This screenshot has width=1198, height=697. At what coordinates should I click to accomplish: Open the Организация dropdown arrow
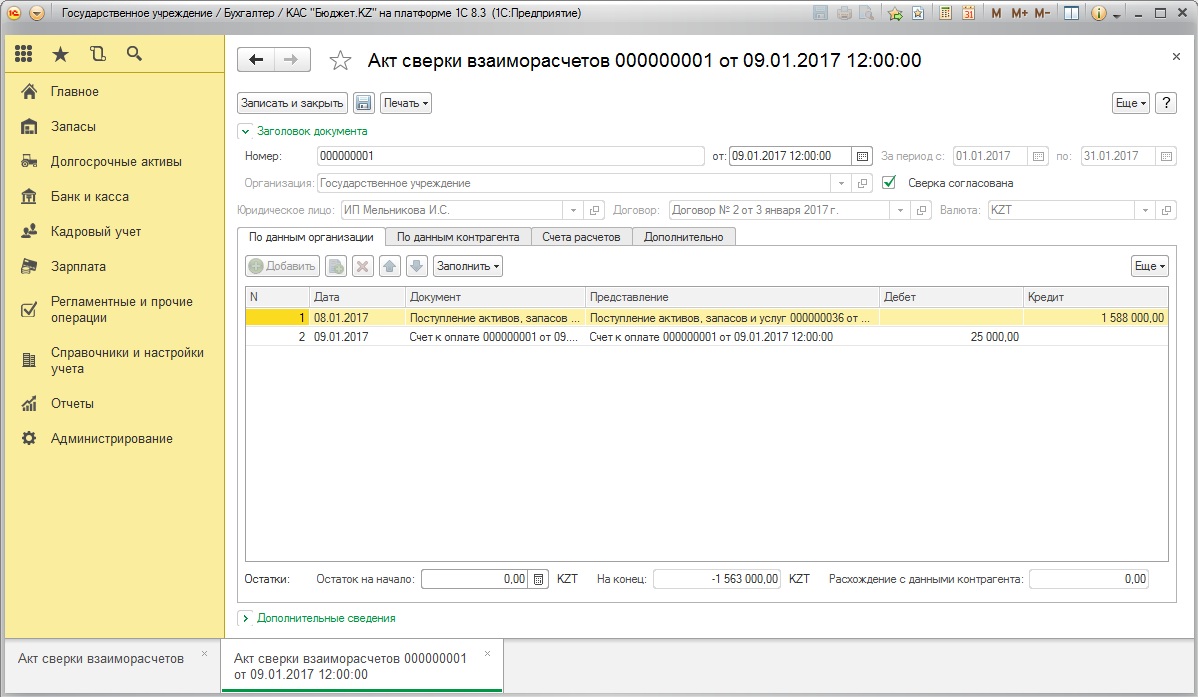click(x=840, y=183)
